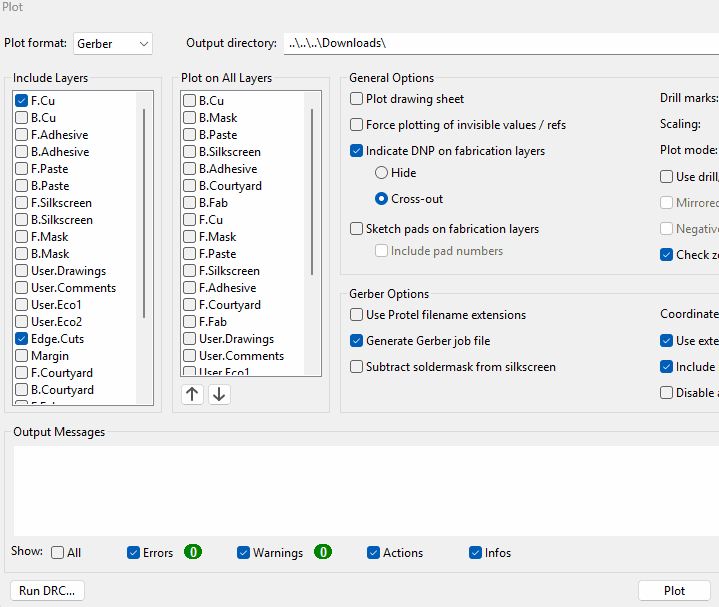719x607 pixels.
Task: Toggle Generate Gerber job file
Action: [x=357, y=341]
